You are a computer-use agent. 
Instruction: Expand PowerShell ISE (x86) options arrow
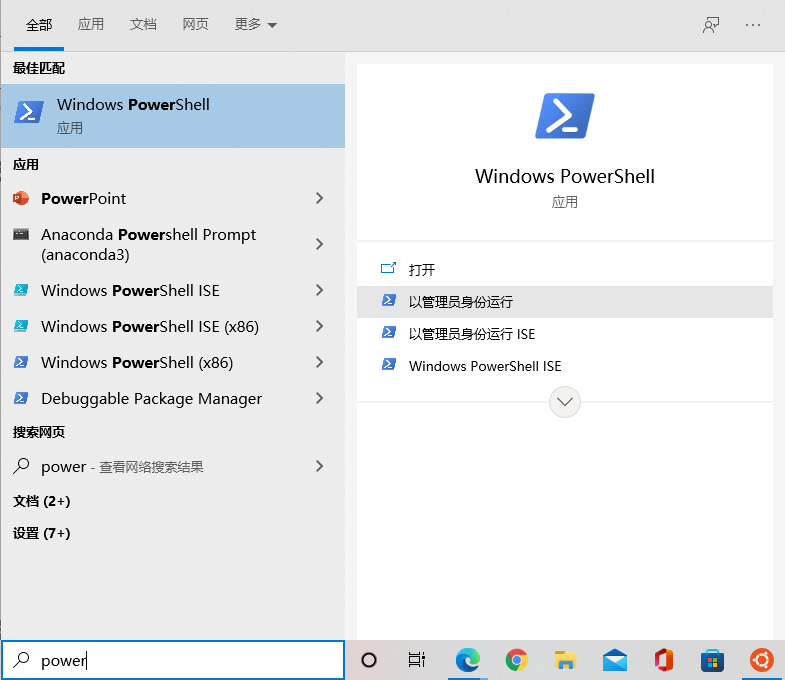(319, 326)
